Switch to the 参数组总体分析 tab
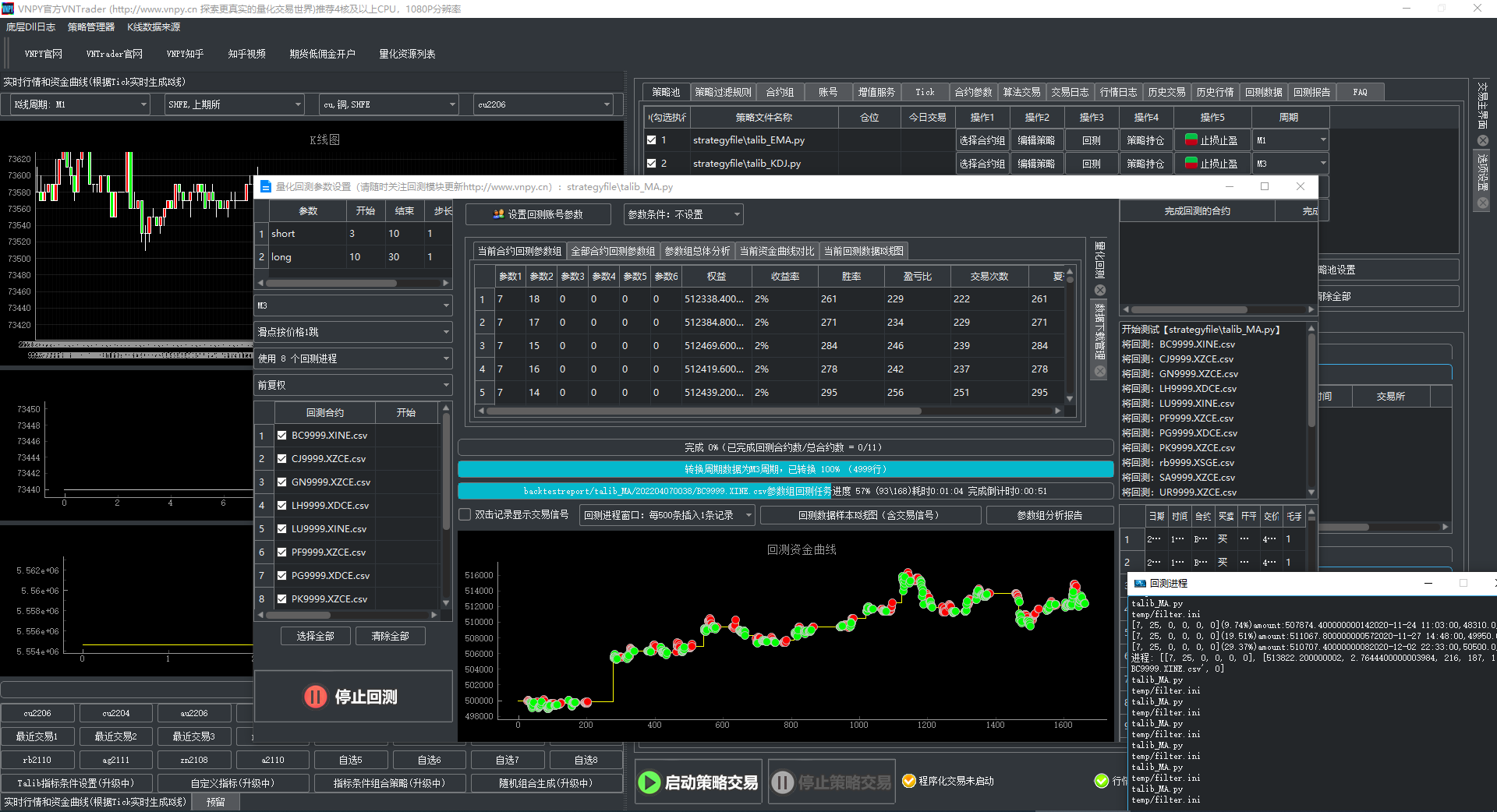The width and height of the screenshot is (1497, 812). pos(696,251)
